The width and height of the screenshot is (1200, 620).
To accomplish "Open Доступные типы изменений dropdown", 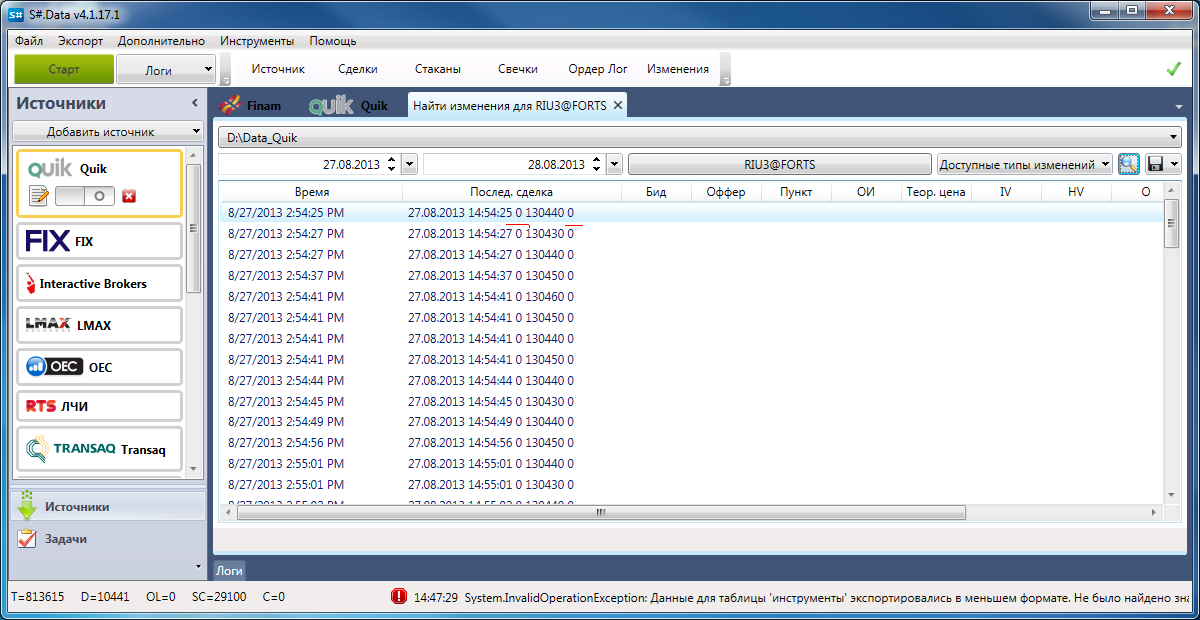I will (x=1024, y=164).
